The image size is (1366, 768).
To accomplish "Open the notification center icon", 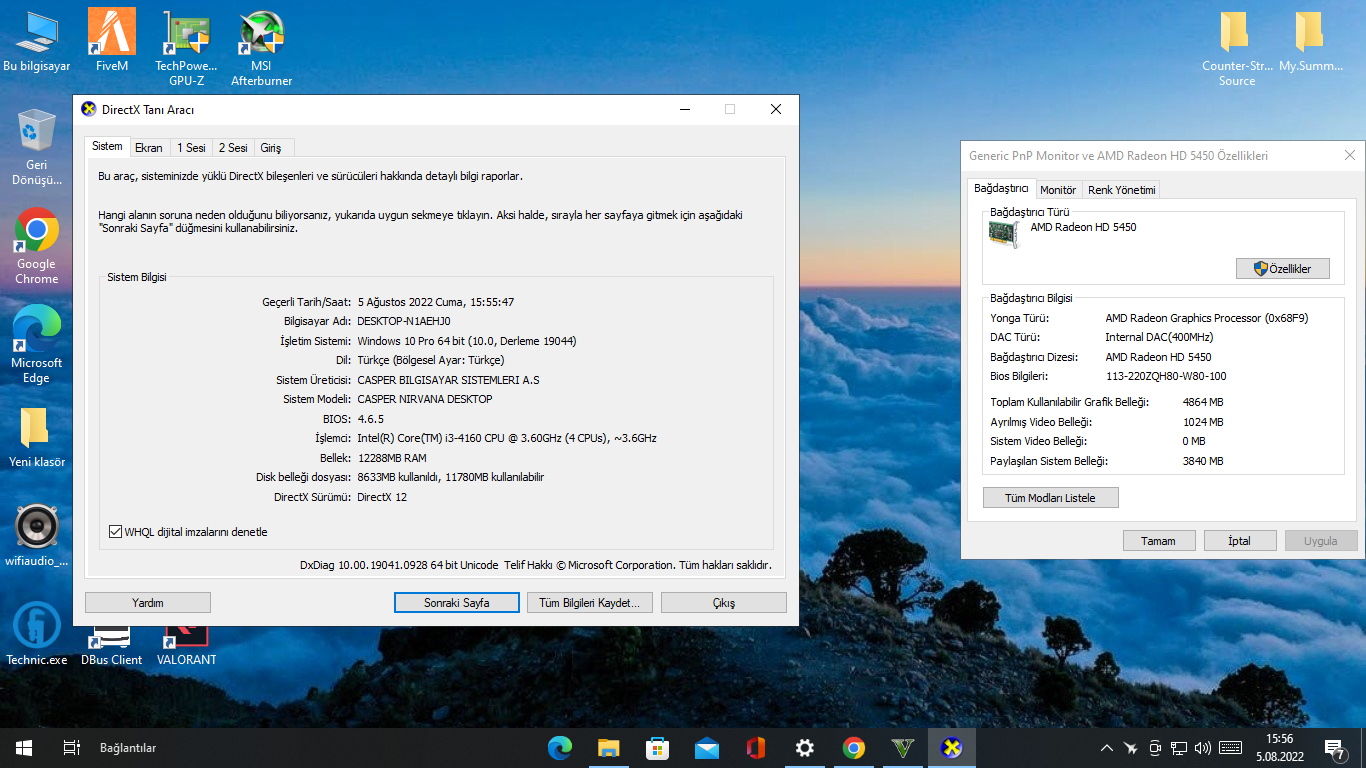I will (x=1334, y=749).
